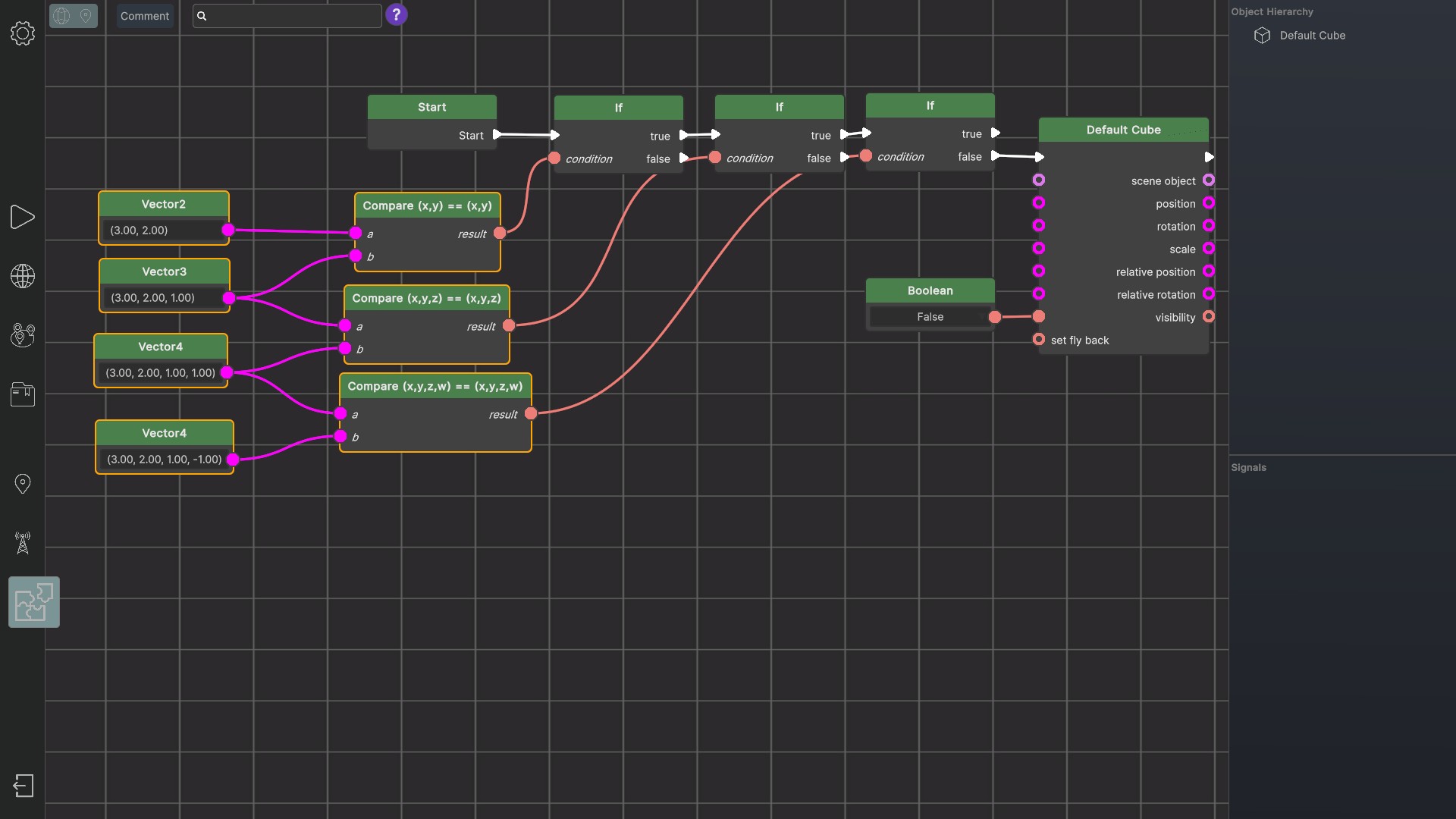This screenshot has height=819, width=1456.
Task: Click the set fly back input port
Action: click(1039, 339)
